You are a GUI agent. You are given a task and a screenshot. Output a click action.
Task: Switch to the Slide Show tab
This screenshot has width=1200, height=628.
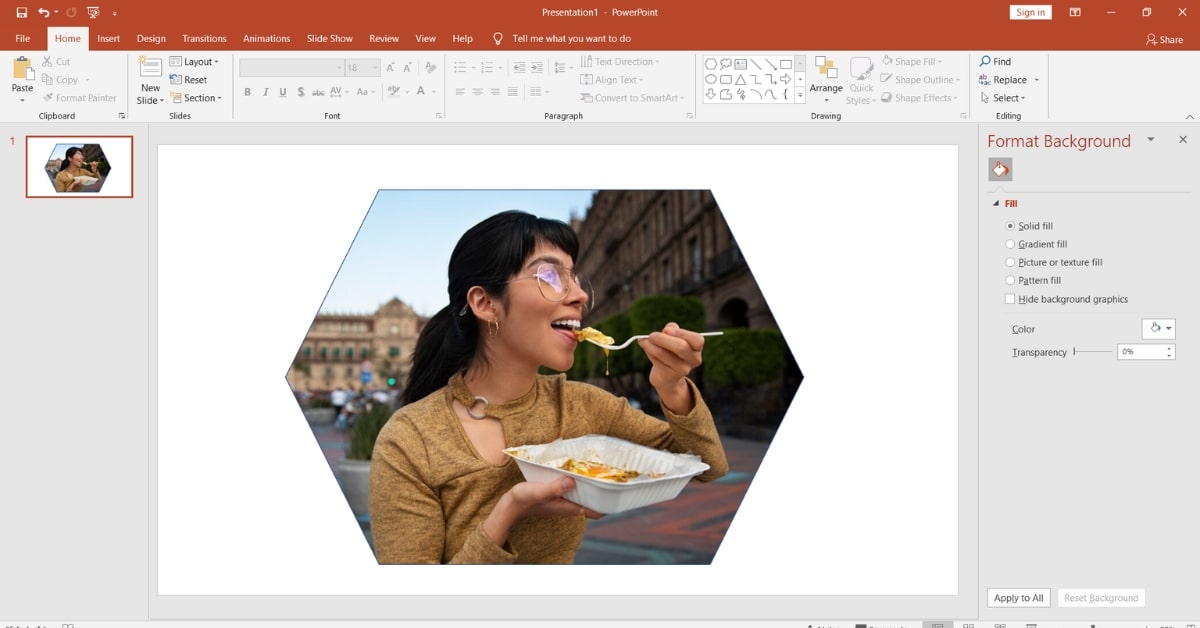point(329,39)
